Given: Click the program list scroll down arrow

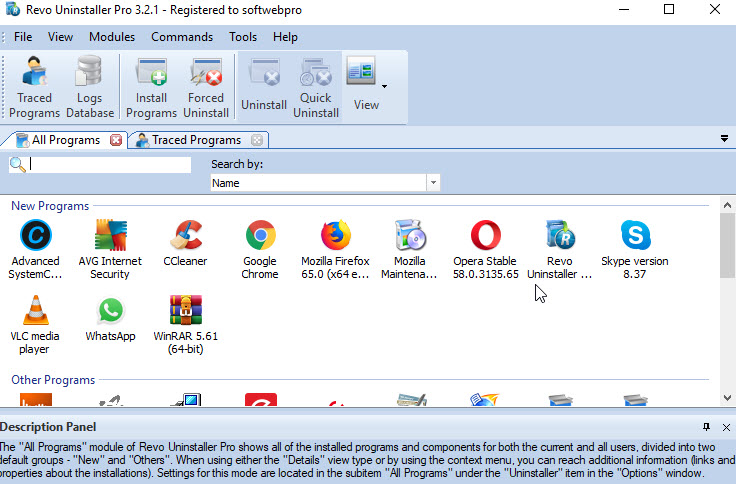Looking at the screenshot, I should pyautogui.click(x=727, y=398).
